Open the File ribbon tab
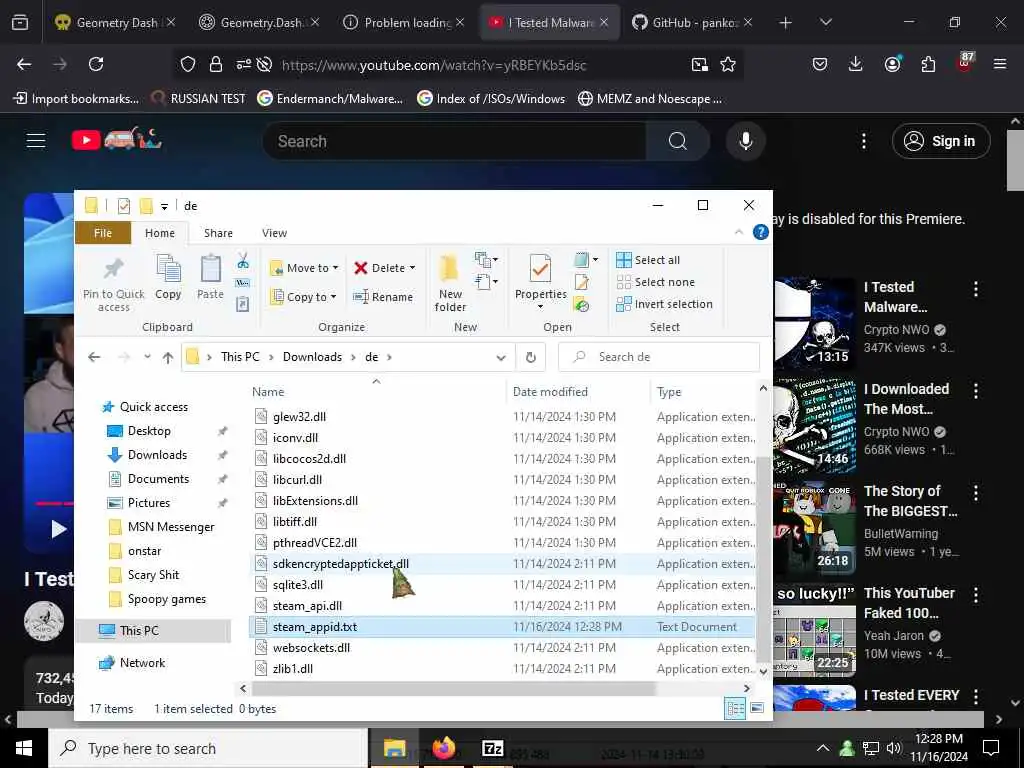The image size is (1024, 768). [x=103, y=233]
